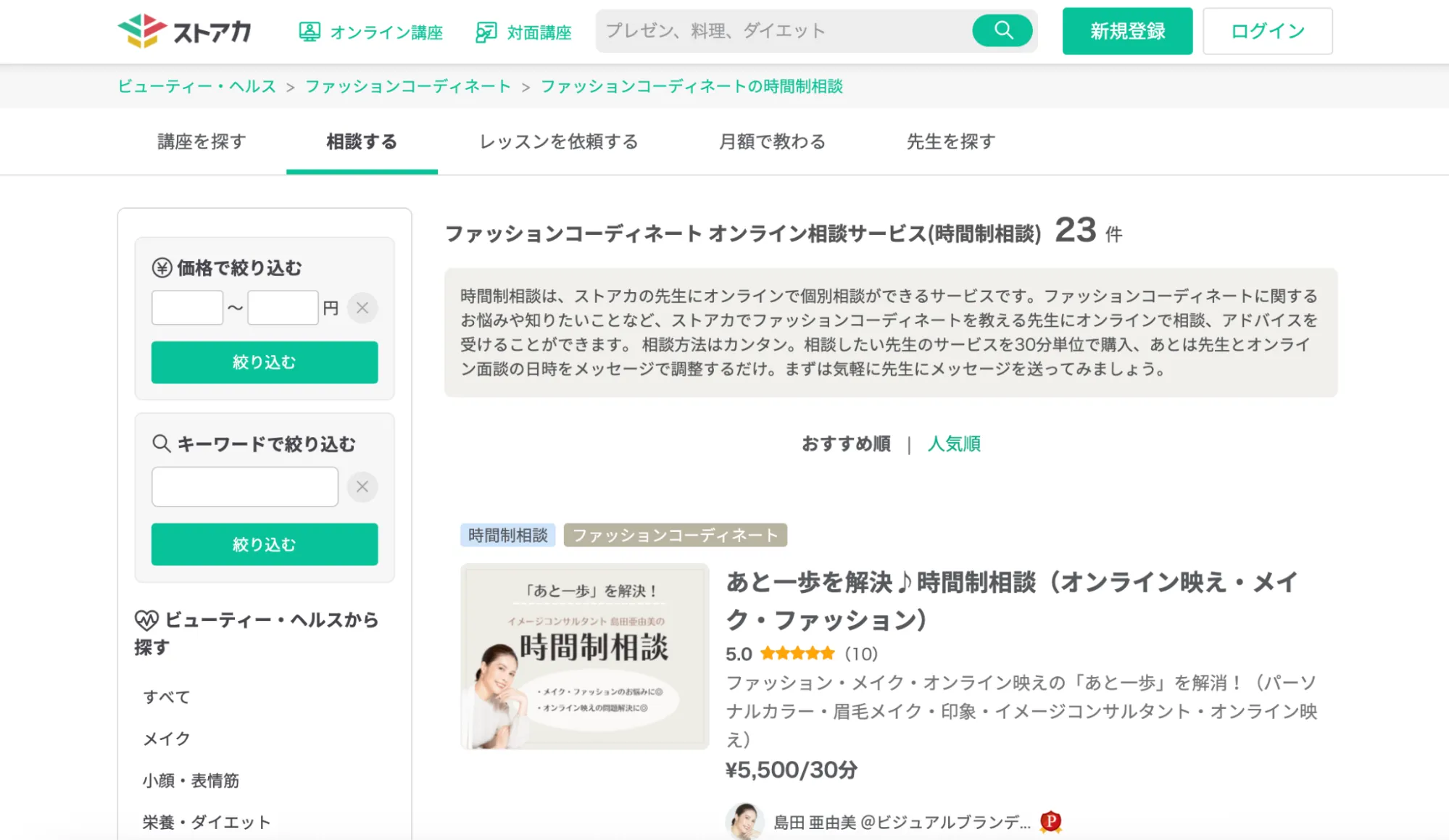Clear the price range with X icon

(x=362, y=308)
